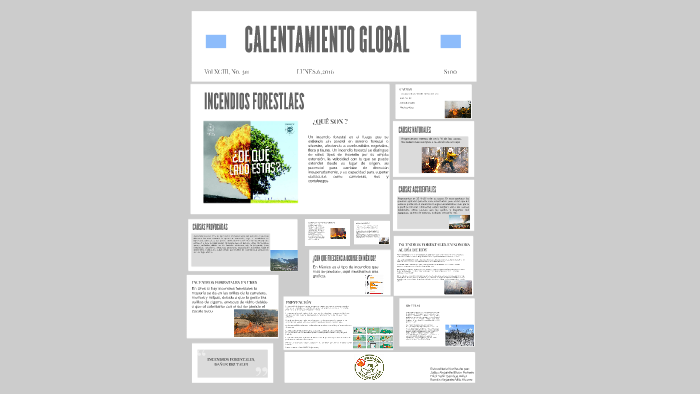The width and height of the screenshot is (700, 394).
Task: Click the smoky firefighter photo in the Sonora frame
Action: pos(458,287)
